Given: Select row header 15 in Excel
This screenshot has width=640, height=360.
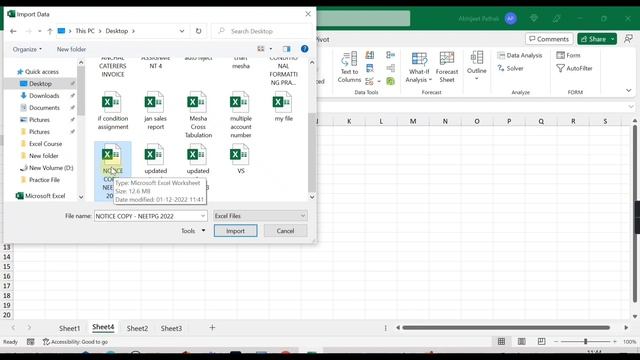Looking at the screenshot, I should pos(7,267).
